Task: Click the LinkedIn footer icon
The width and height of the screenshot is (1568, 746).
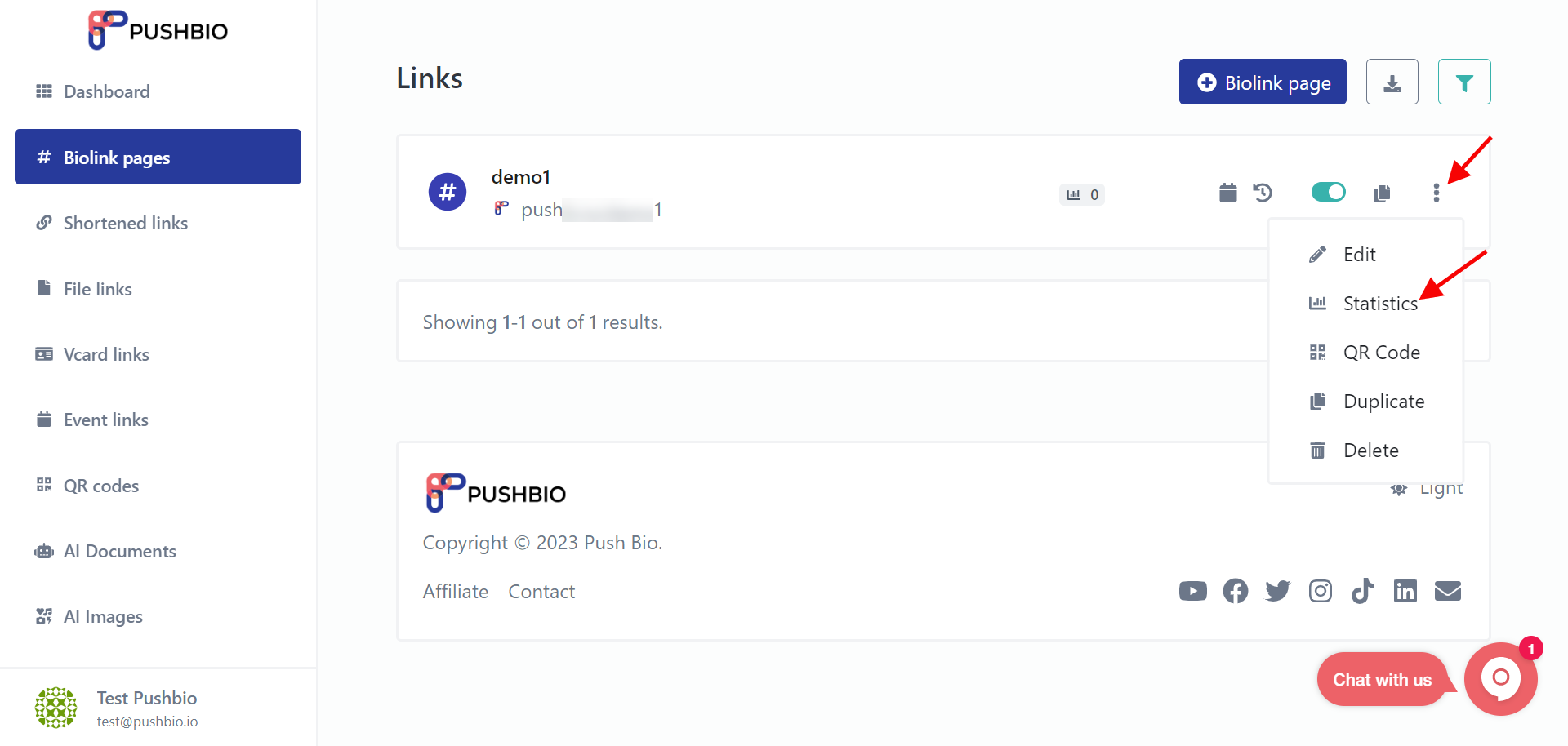Action: click(x=1405, y=591)
